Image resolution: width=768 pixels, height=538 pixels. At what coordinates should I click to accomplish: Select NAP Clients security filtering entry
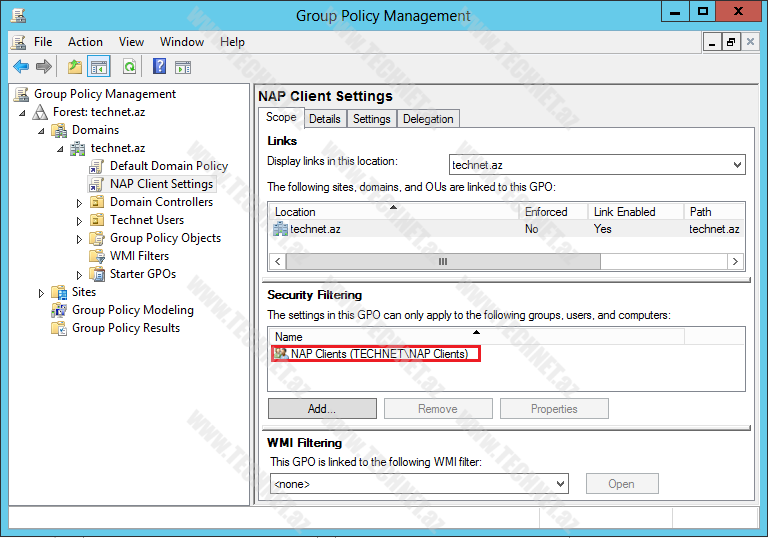378,354
